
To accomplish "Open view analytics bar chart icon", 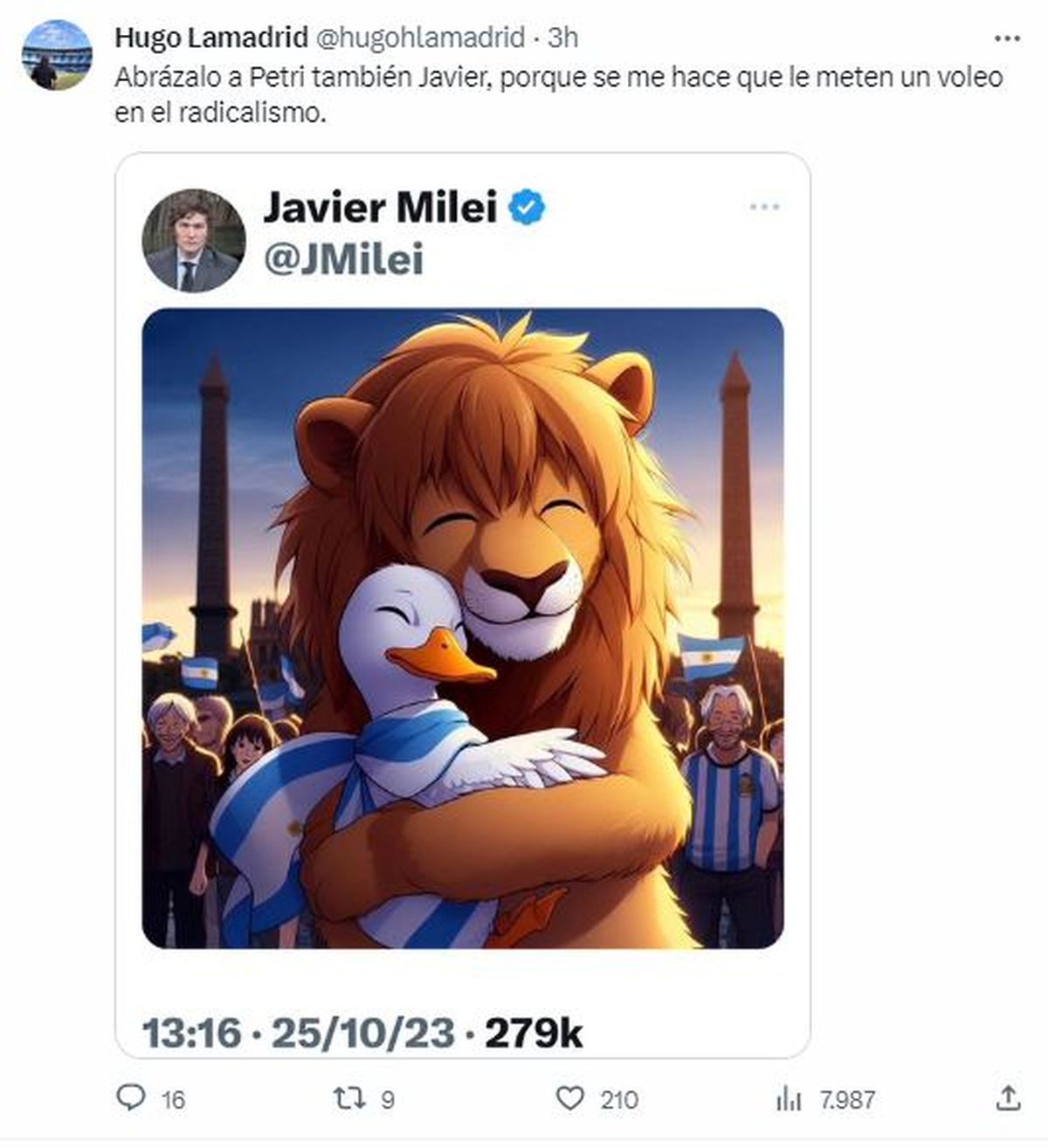I will [x=789, y=1098].
